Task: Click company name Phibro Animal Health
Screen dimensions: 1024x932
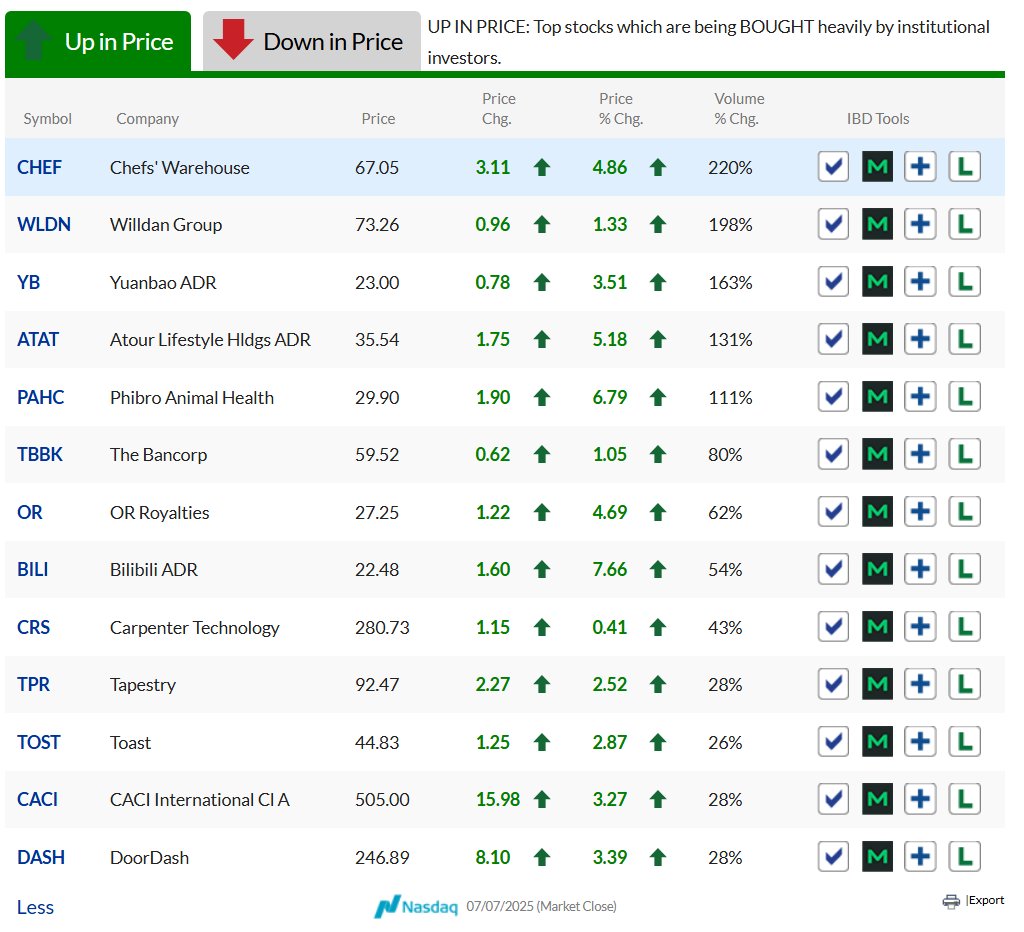Action: coord(192,398)
